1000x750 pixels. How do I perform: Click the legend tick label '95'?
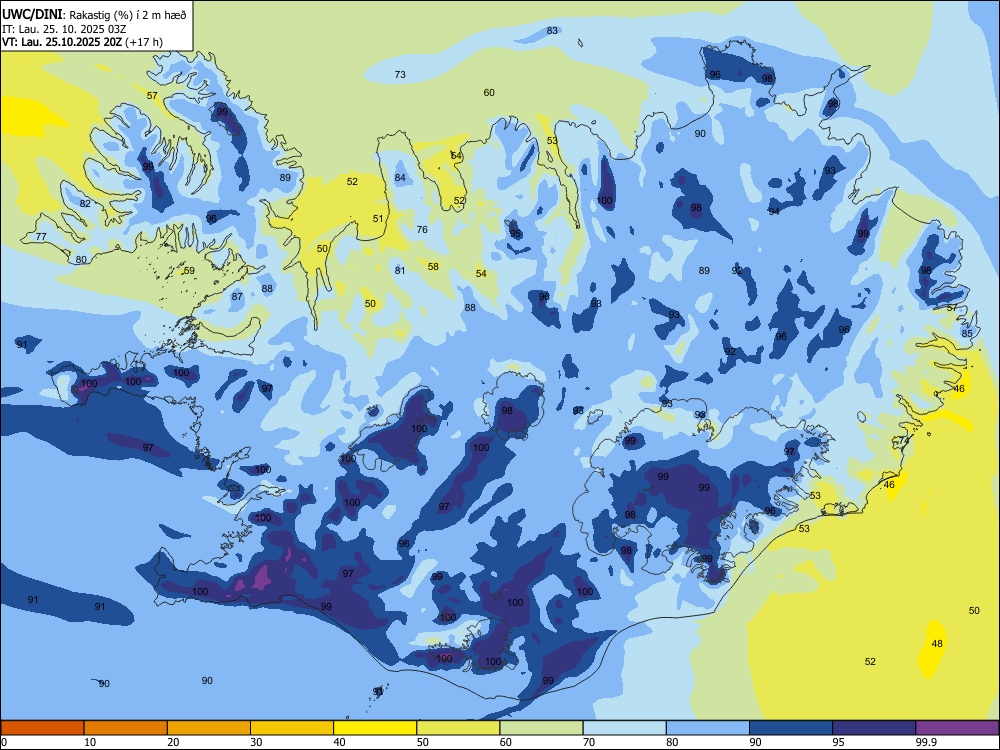[838, 742]
